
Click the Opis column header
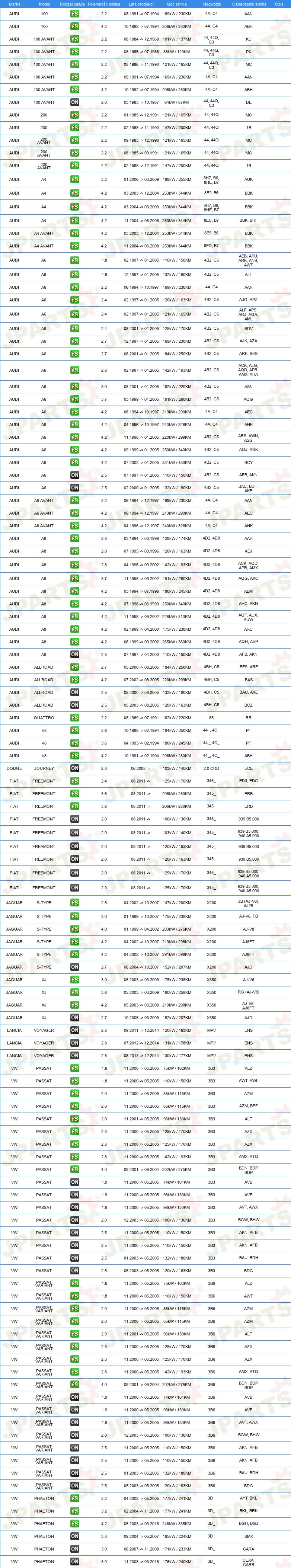point(279,4)
